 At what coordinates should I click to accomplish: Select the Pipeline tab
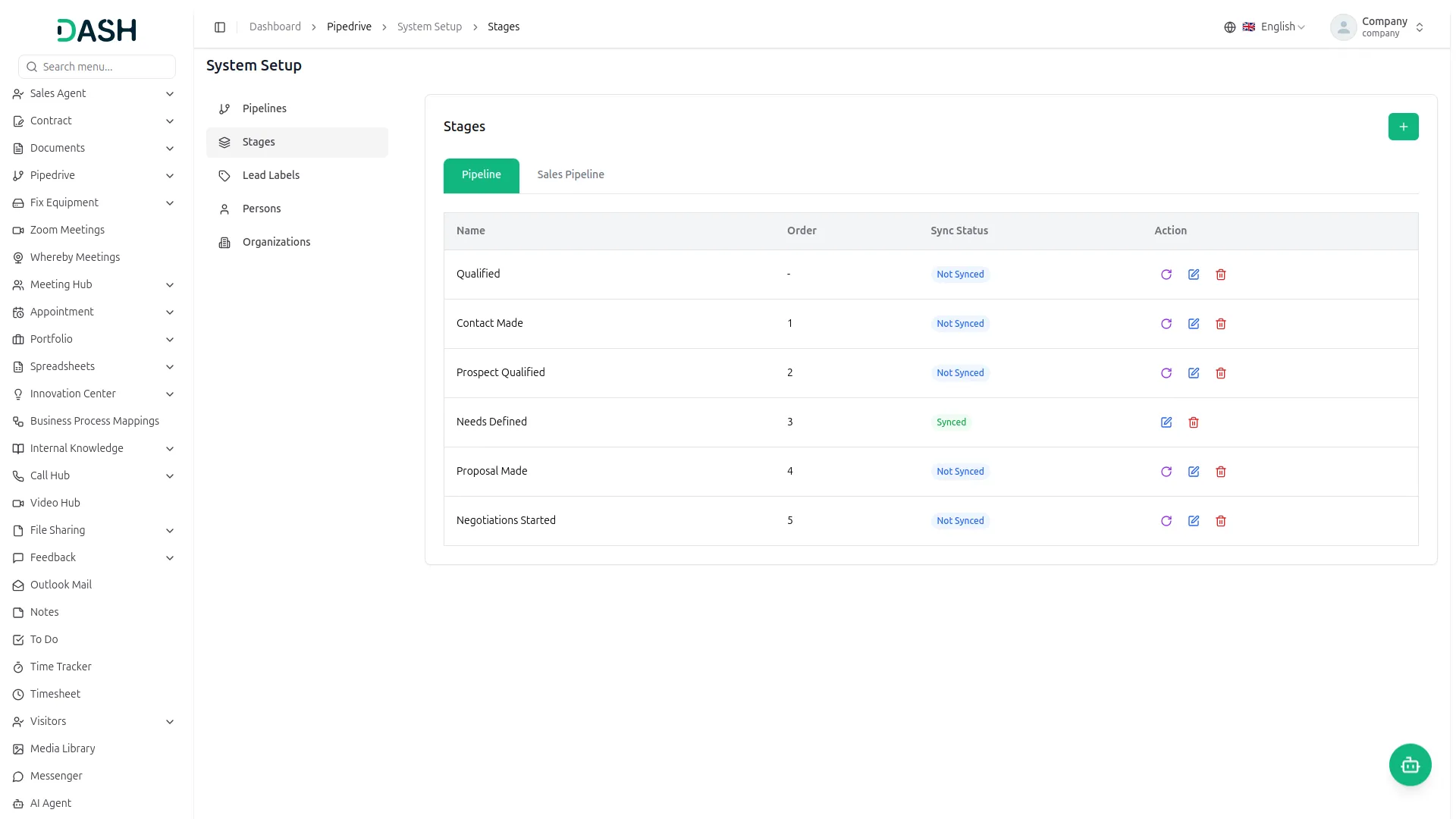[482, 175]
